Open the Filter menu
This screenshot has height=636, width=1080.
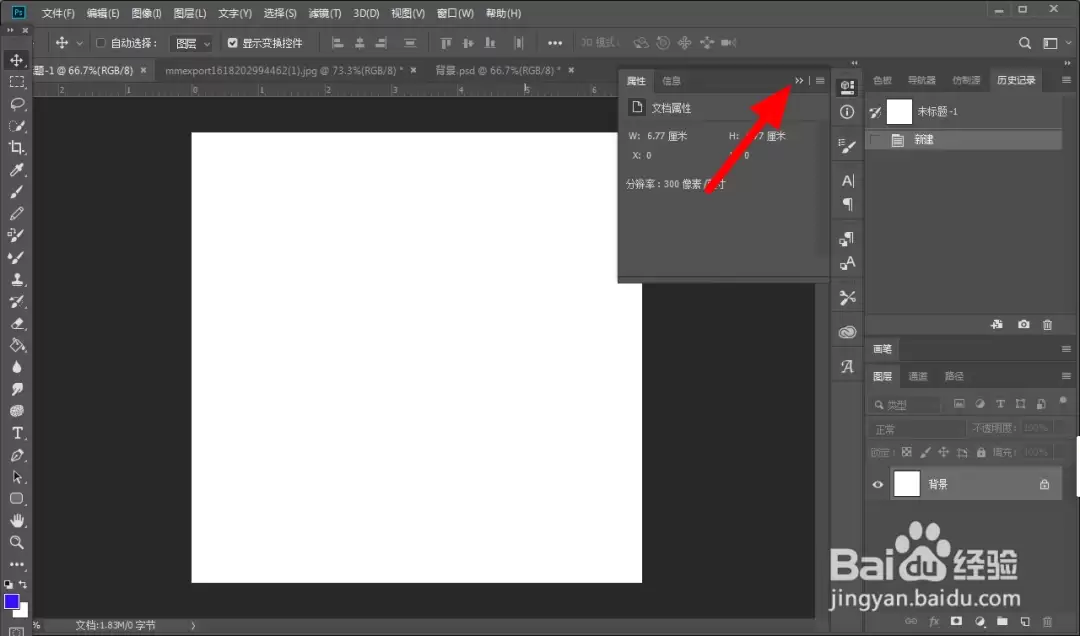[324, 13]
